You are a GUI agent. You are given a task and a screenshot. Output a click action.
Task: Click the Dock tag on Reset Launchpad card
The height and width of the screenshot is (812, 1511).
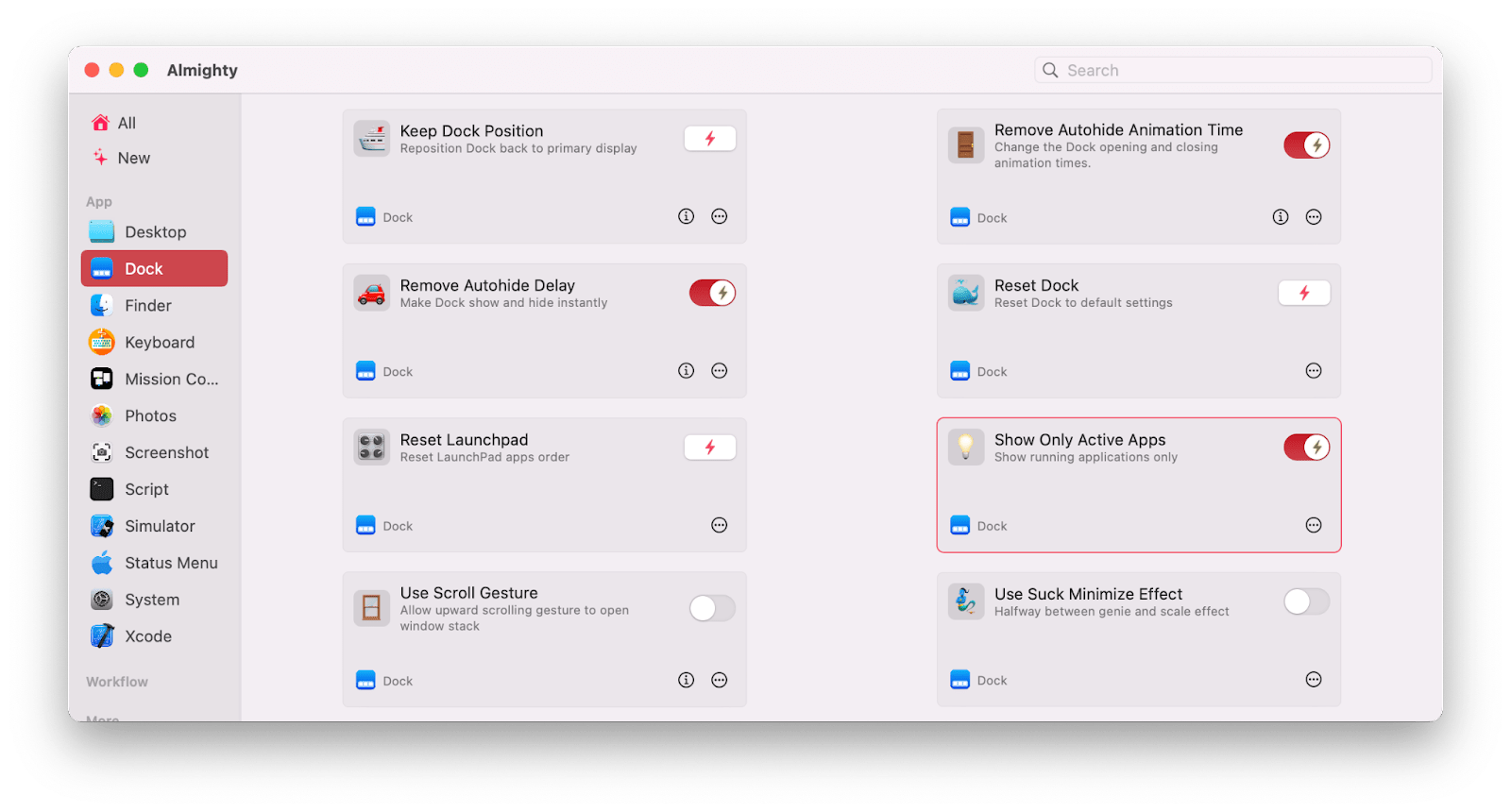pos(384,526)
